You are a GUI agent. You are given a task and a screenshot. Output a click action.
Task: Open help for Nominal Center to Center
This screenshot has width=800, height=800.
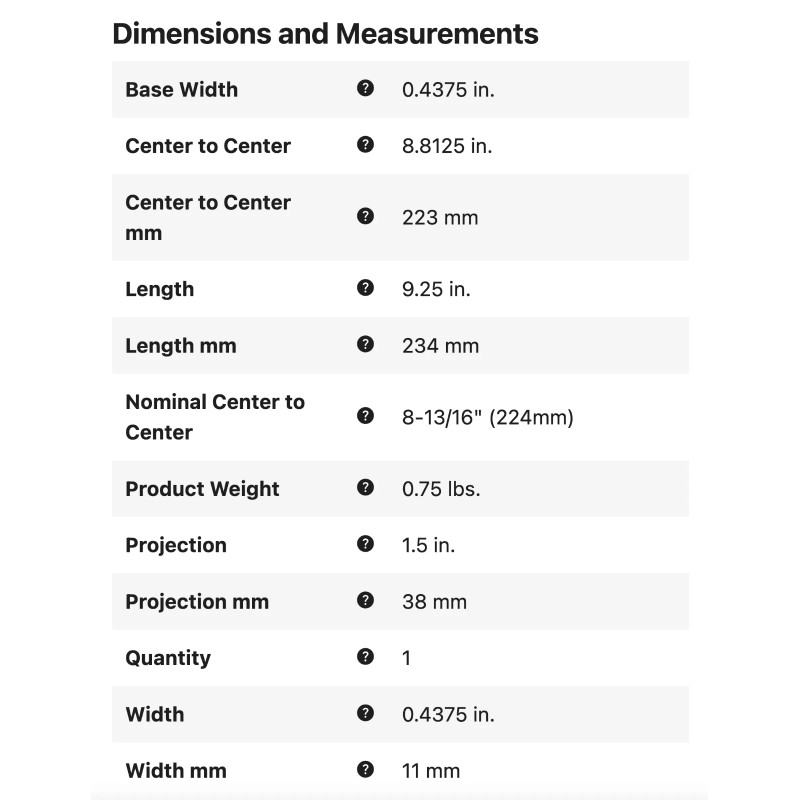(365, 416)
